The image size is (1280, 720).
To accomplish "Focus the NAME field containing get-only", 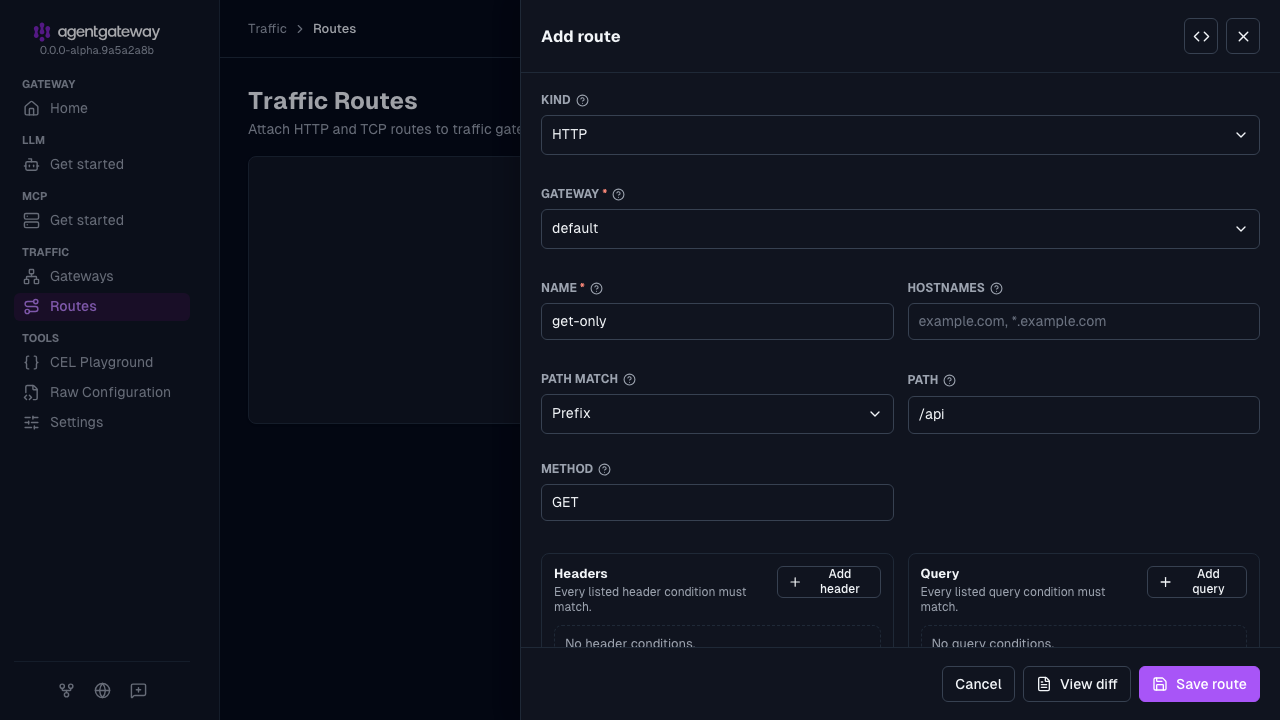I will coord(717,322).
